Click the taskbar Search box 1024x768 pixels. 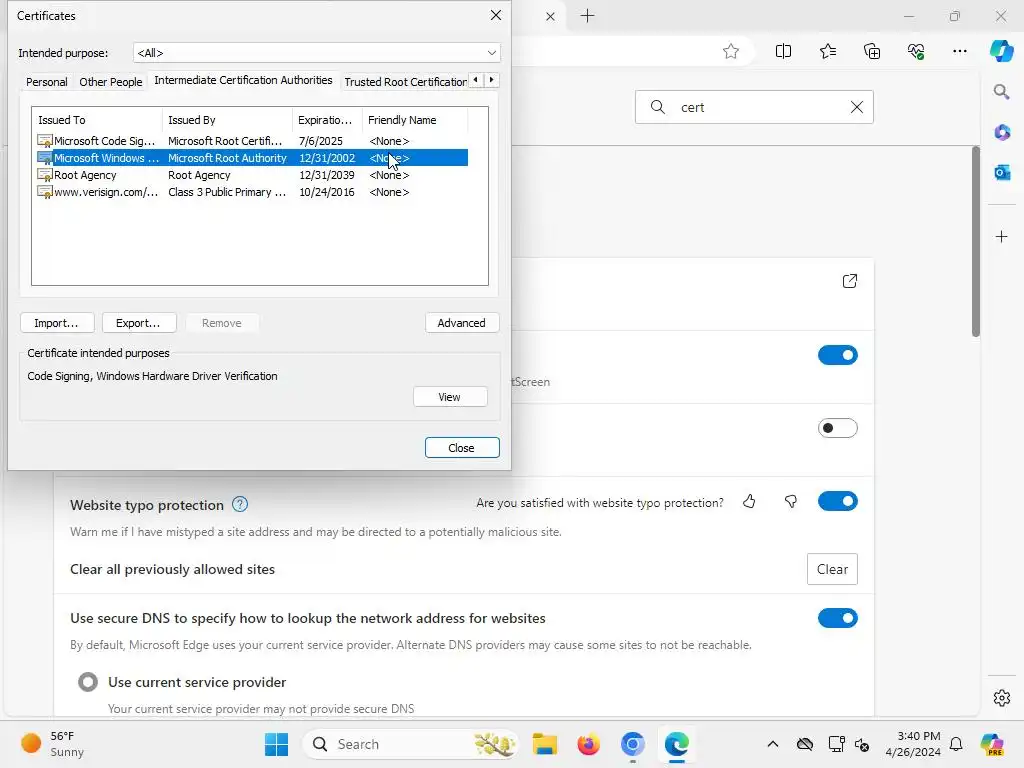point(410,744)
